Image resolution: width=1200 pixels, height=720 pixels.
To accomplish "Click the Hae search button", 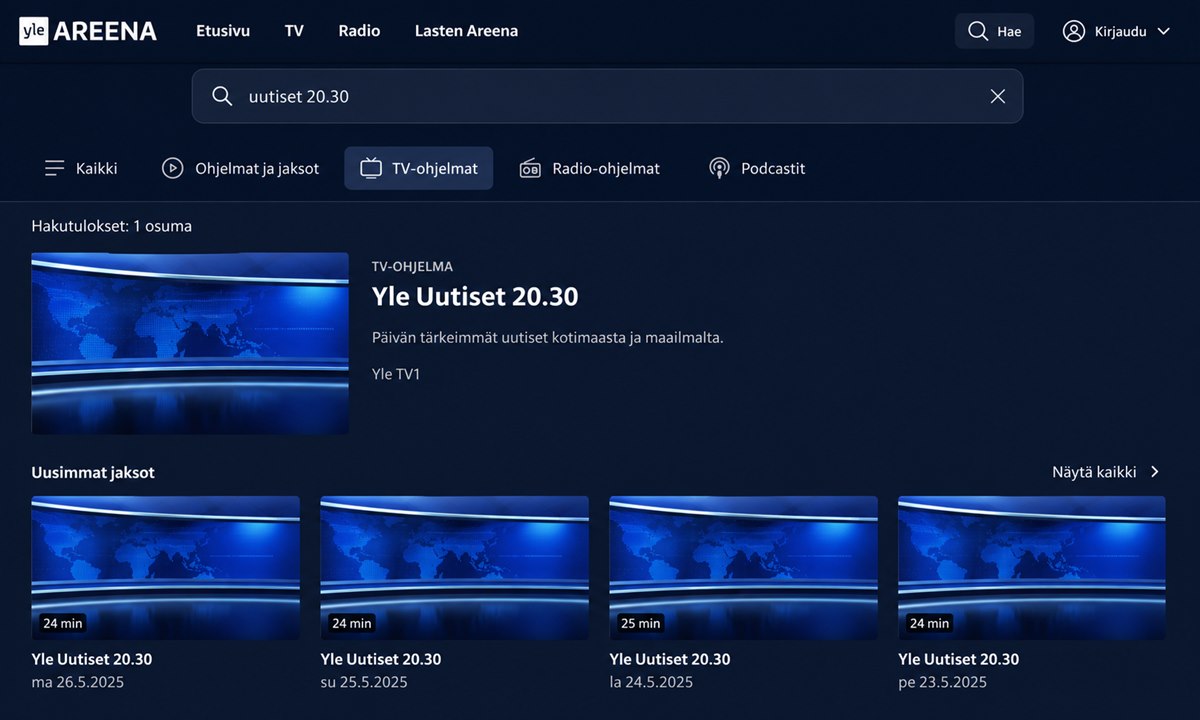I will (994, 31).
